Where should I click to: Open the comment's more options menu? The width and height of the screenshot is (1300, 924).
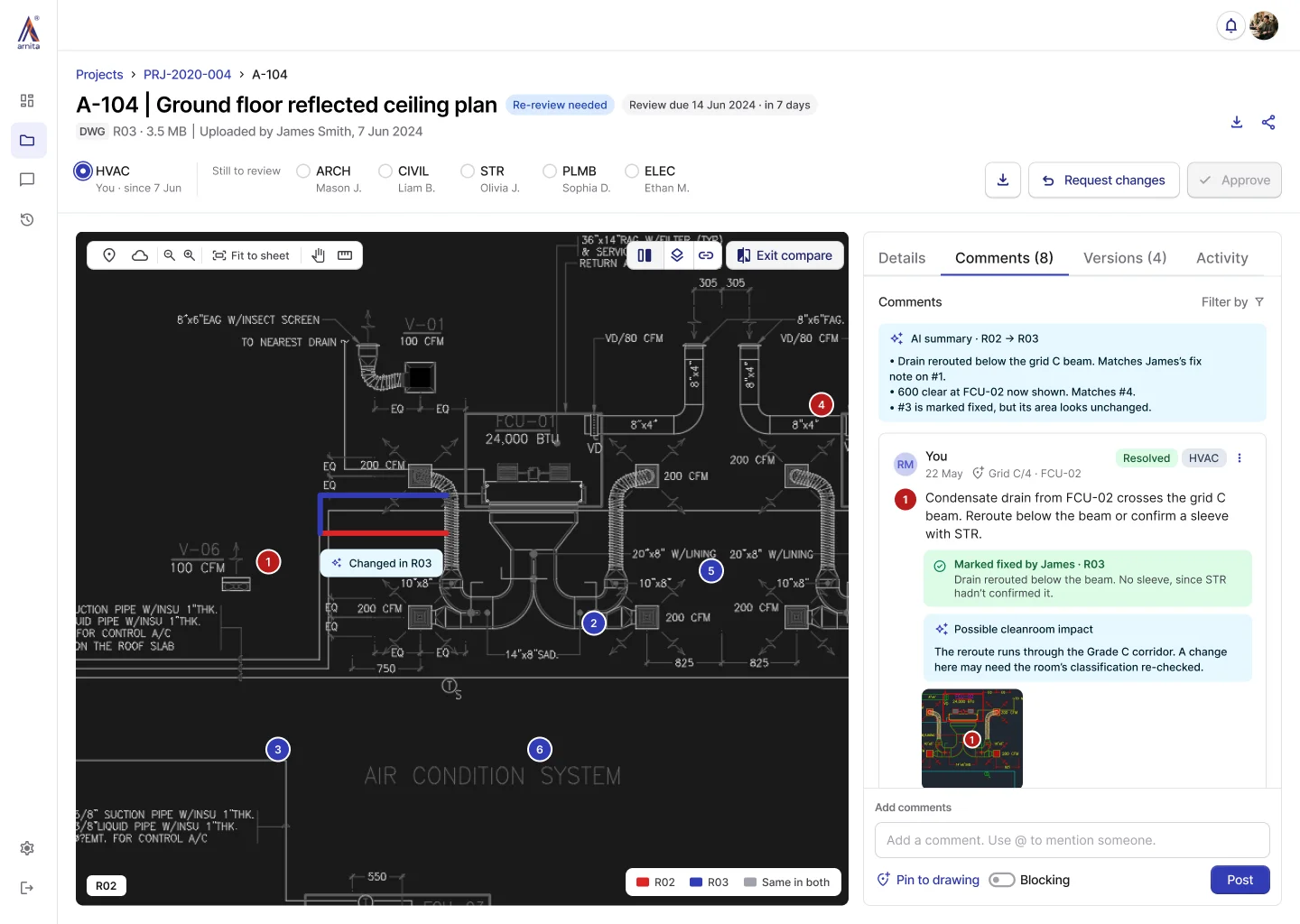point(1240,458)
